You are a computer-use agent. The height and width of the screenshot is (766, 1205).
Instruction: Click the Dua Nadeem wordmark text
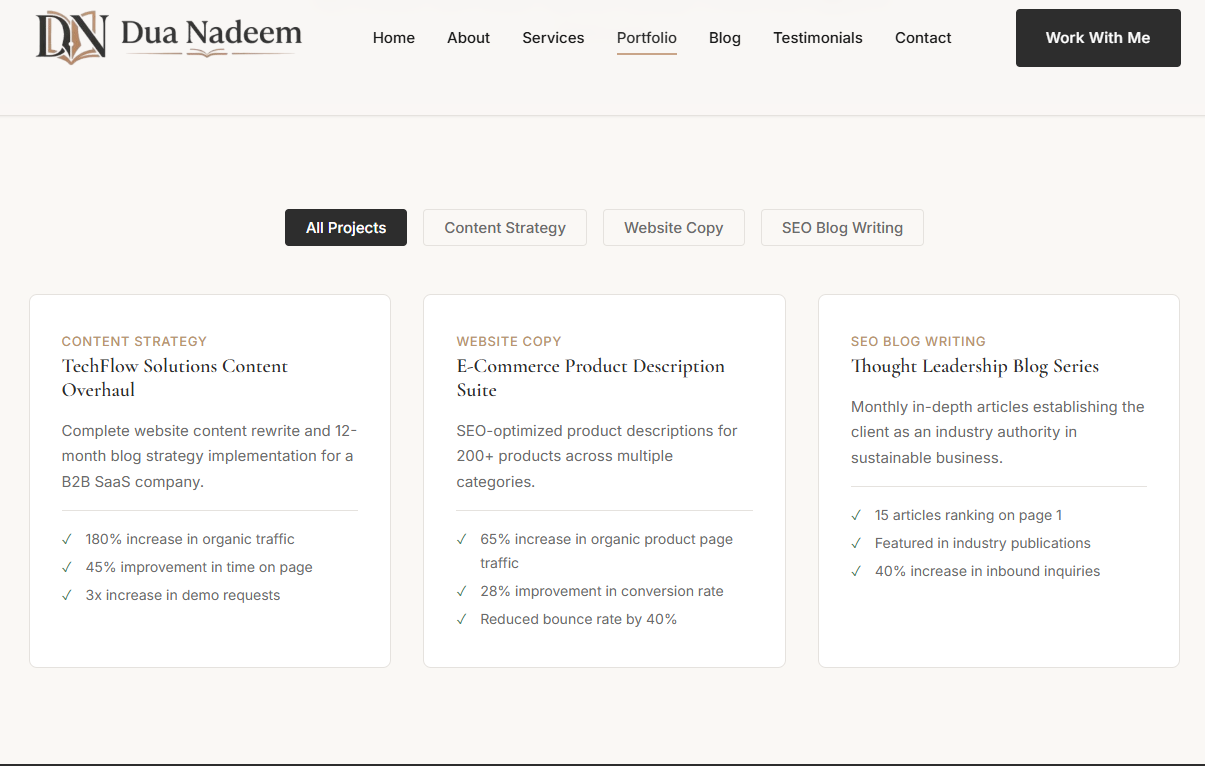tap(210, 33)
